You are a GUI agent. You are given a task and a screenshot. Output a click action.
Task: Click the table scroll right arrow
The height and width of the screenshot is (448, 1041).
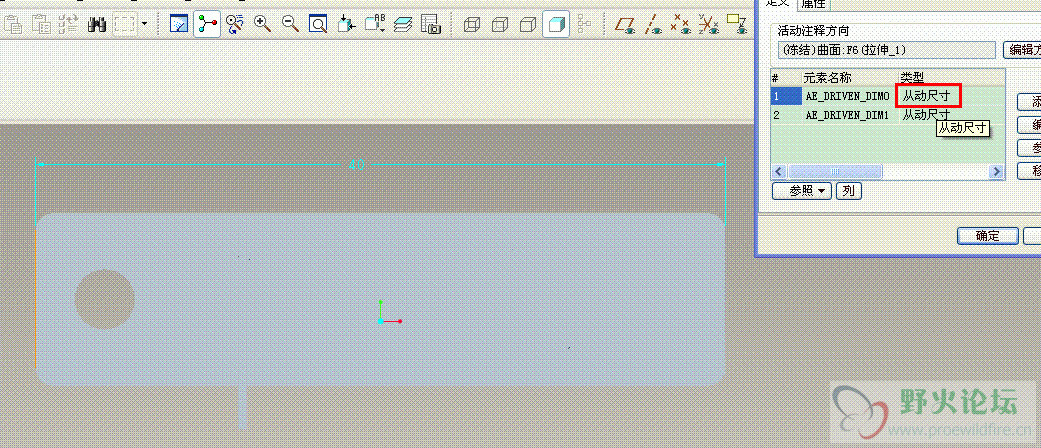coord(996,171)
